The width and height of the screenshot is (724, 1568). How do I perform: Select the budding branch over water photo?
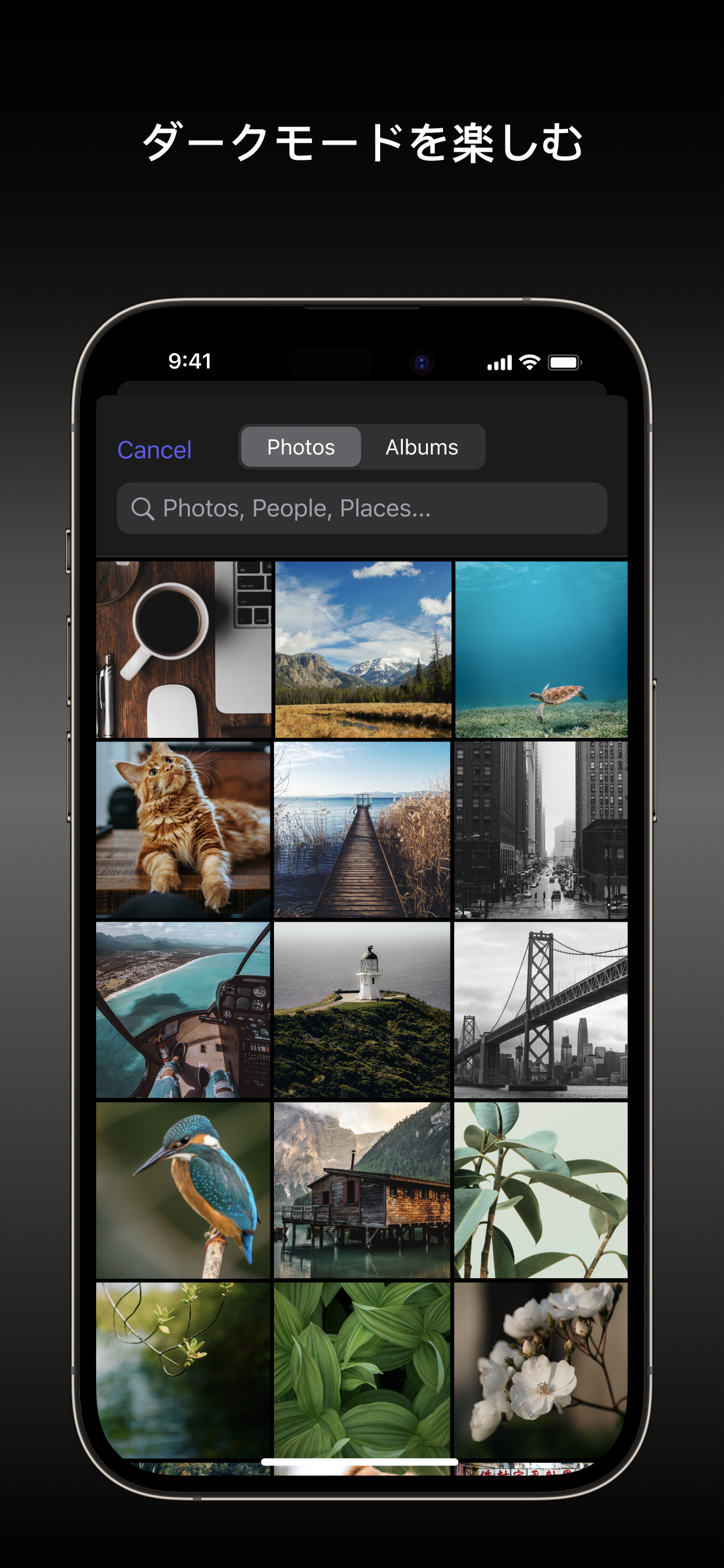pos(183,1370)
